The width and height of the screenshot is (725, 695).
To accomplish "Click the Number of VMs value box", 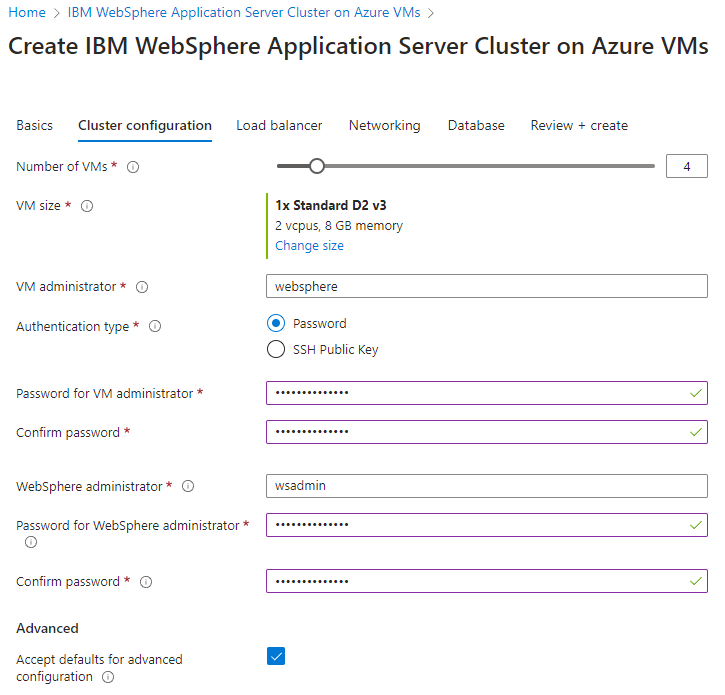I will pos(686,167).
